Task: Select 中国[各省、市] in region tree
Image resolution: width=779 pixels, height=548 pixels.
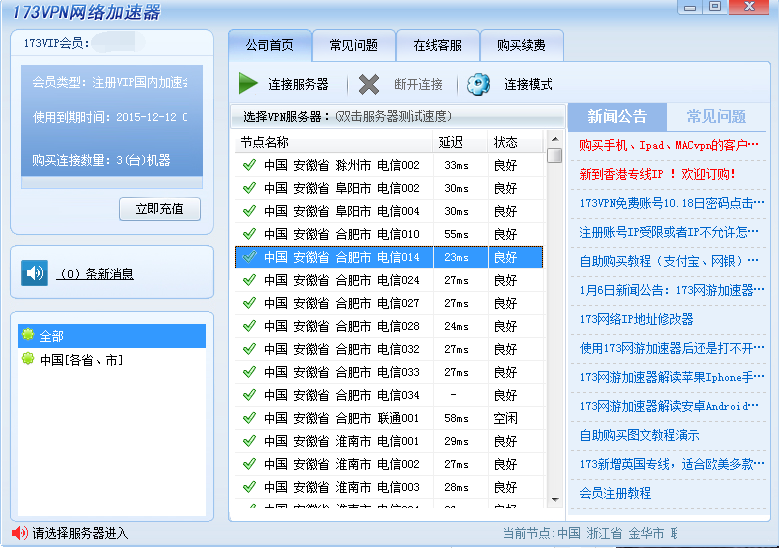Action: click(x=112, y=359)
